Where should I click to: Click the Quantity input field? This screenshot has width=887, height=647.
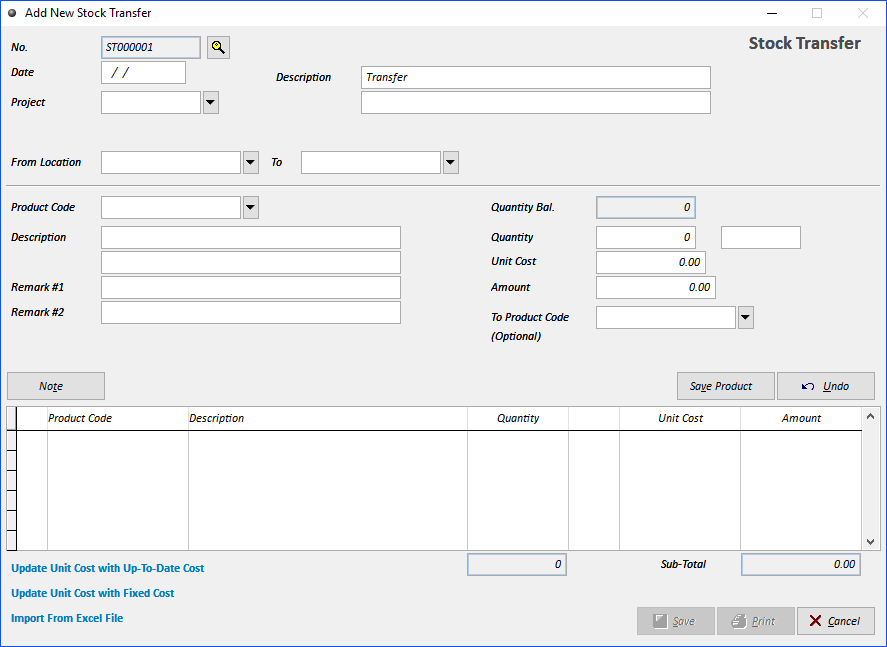645,238
